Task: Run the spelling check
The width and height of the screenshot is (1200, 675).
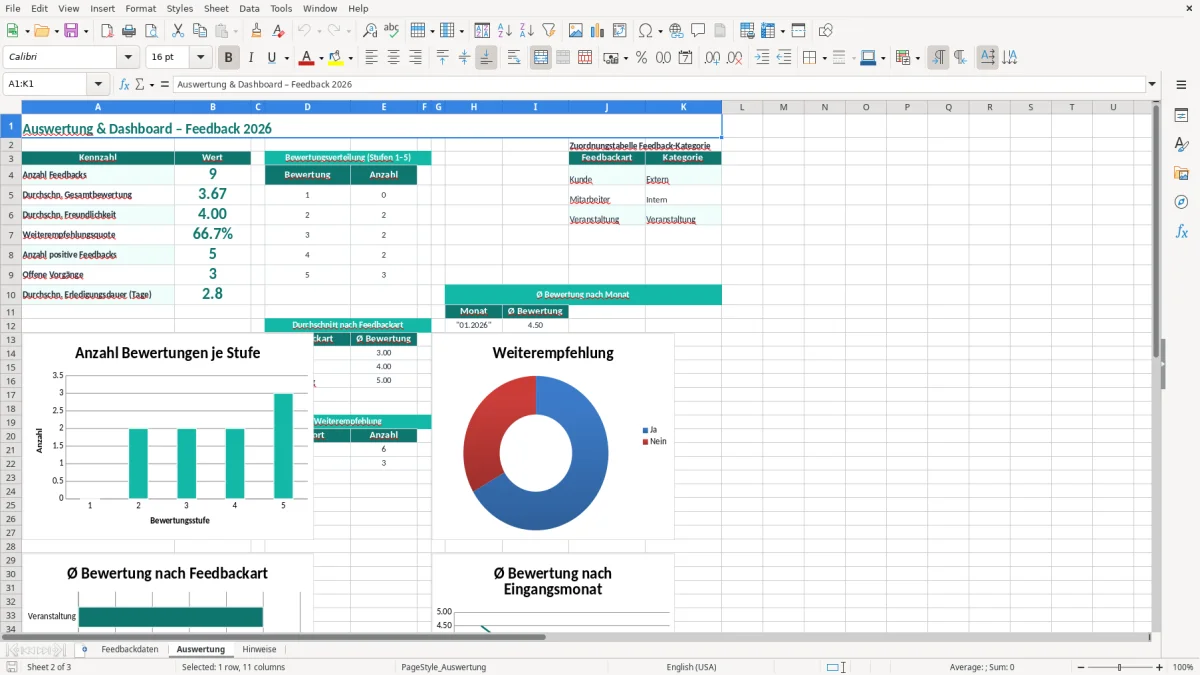Action: pyautogui.click(x=391, y=31)
